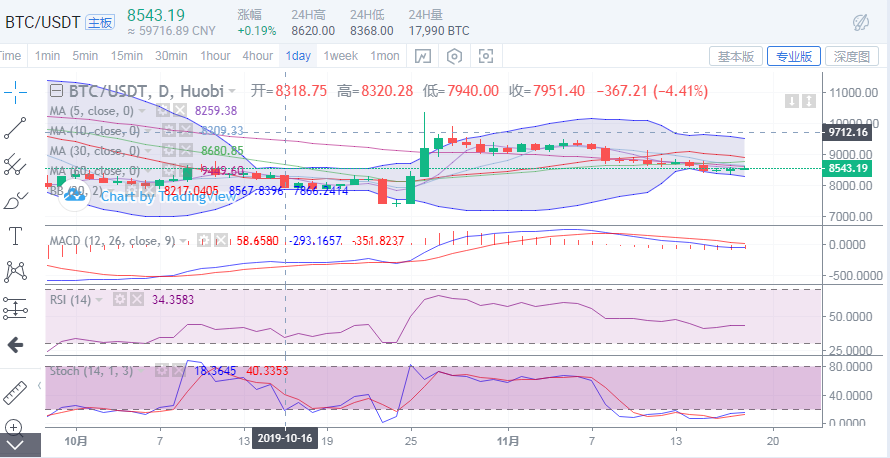Expand the MA (60, close, 0) dropdown arrow

[148, 171]
